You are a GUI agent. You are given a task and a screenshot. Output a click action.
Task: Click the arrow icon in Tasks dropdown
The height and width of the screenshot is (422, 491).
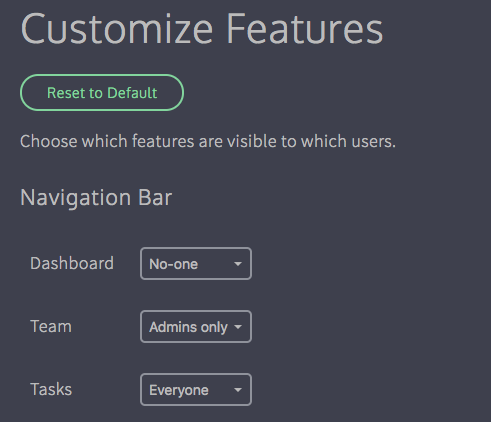(x=238, y=390)
